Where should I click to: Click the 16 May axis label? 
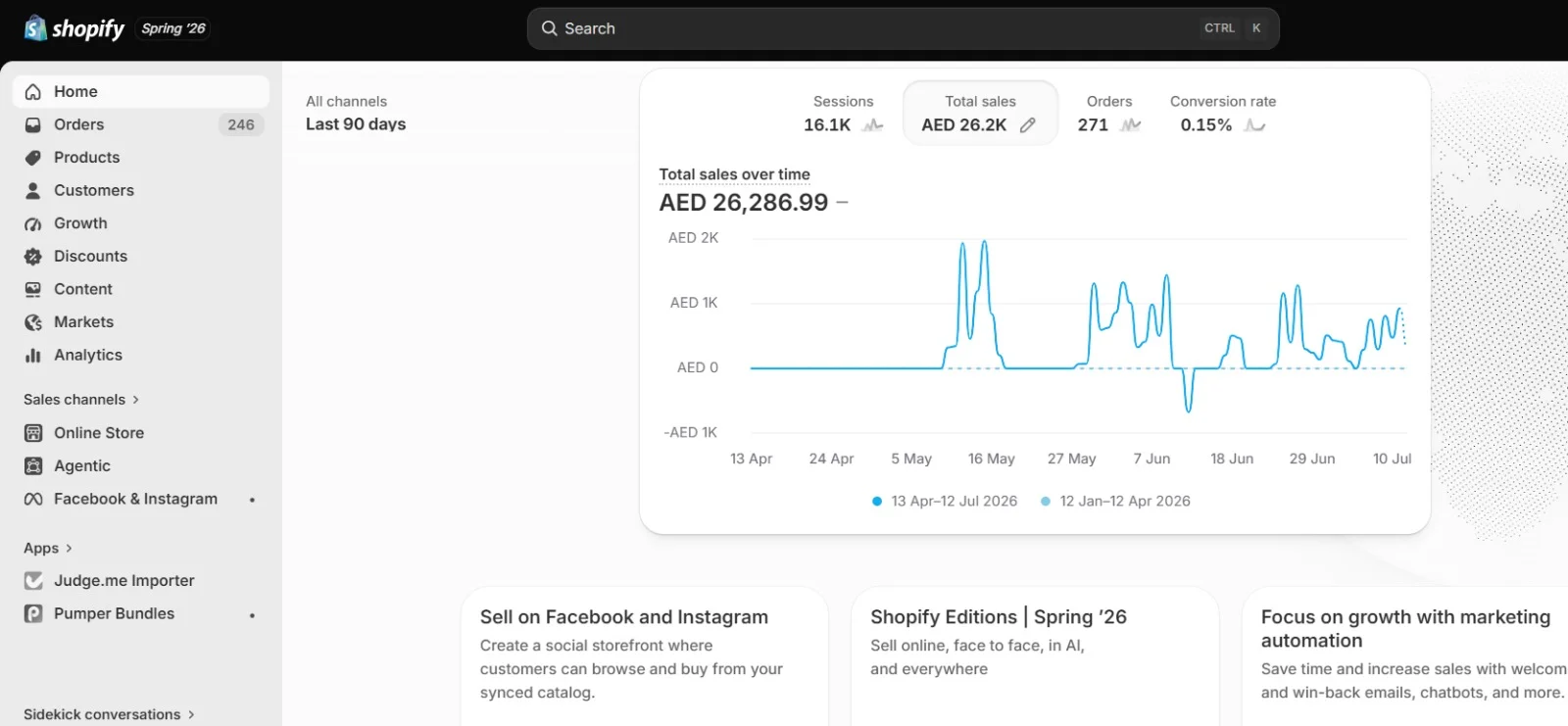pyautogui.click(x=992, y=459)
